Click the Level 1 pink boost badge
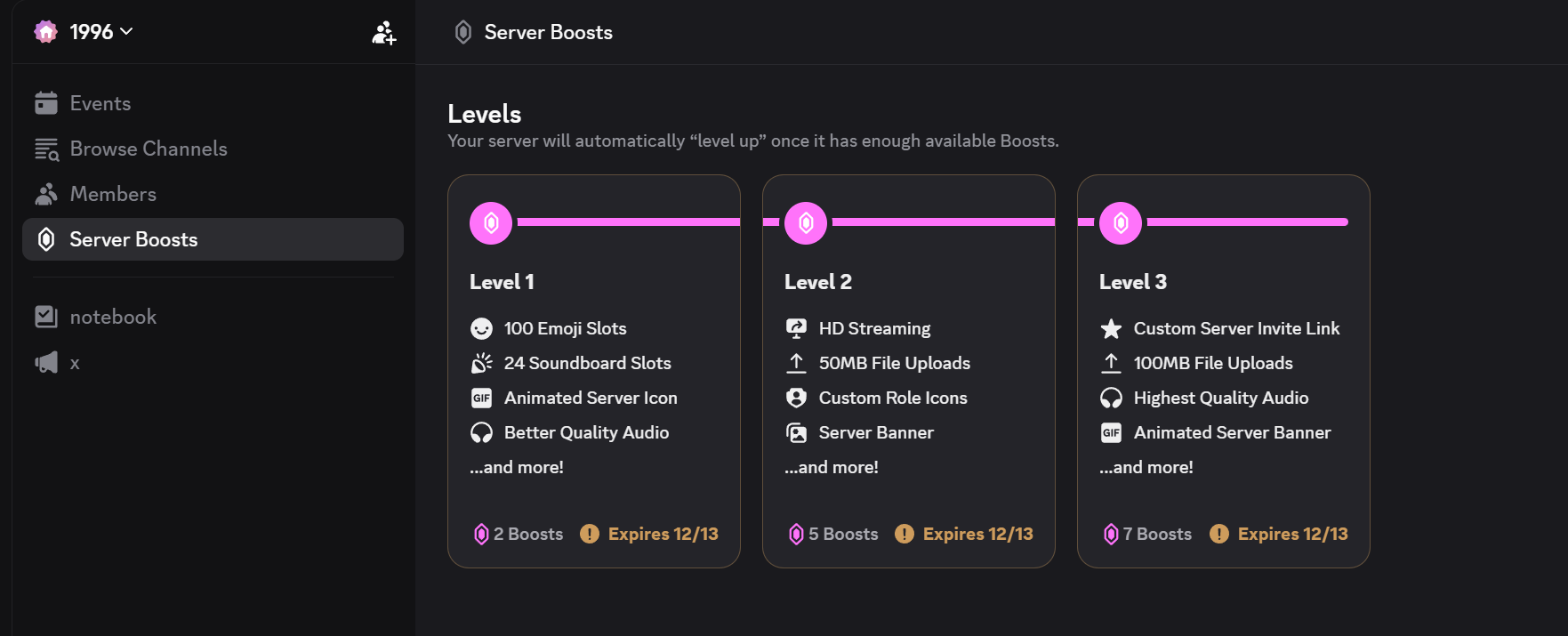 tap(491, 223)
